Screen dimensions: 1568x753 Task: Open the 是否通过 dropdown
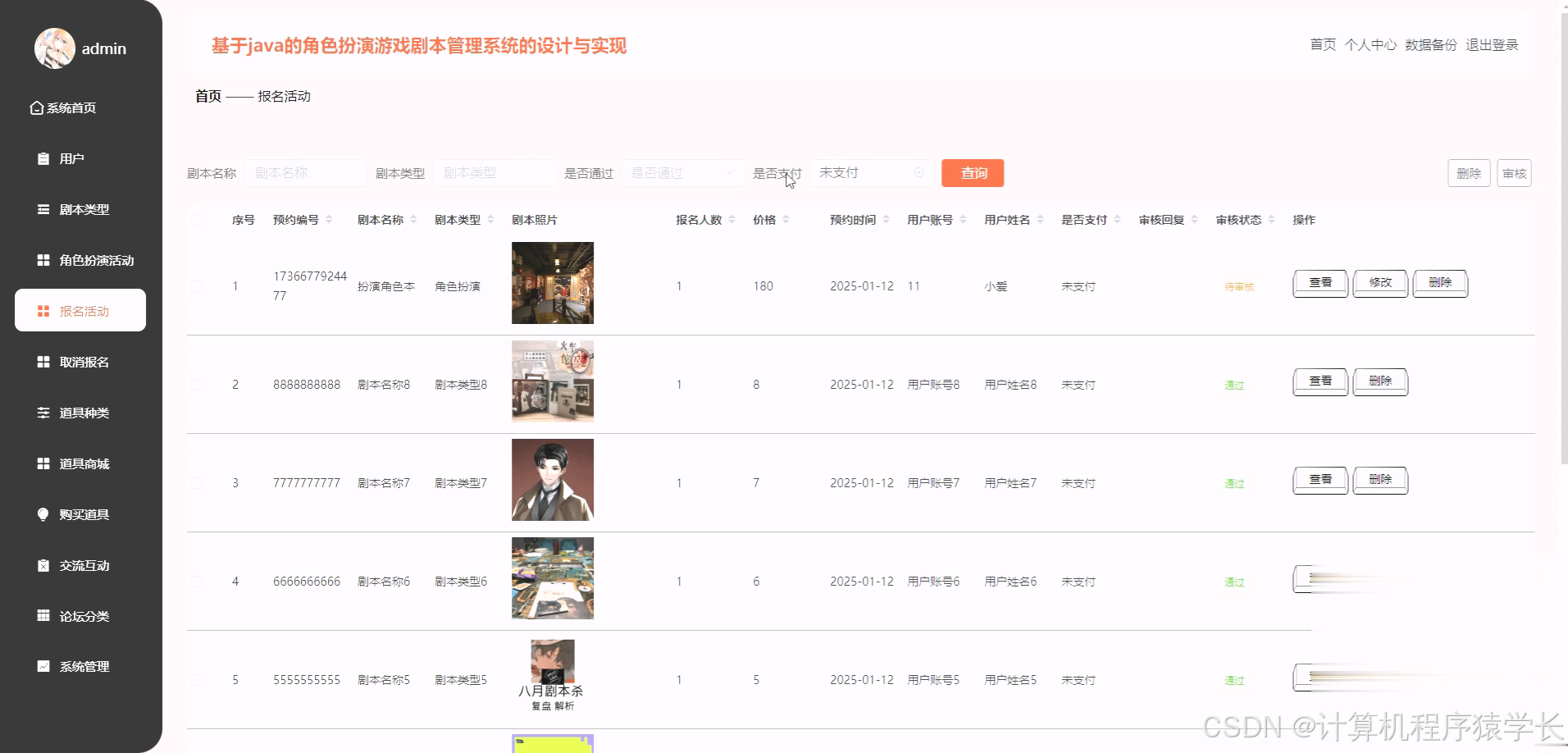(x=683, y=173)
